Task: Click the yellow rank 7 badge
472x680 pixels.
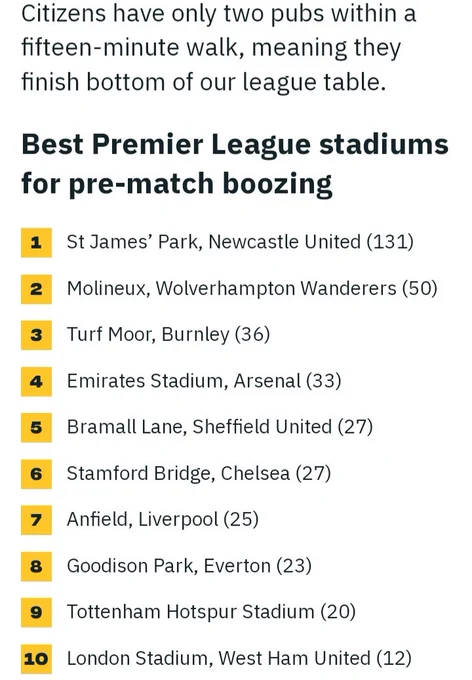Action: pyautogui.click(x=36, y=520)
